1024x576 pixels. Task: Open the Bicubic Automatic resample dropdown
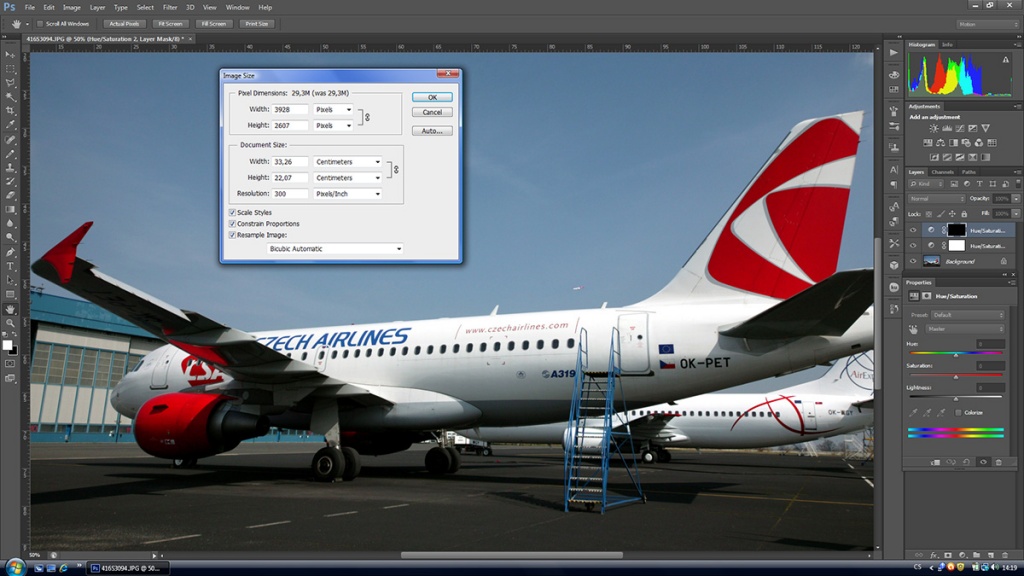click(x=334, y=249)
